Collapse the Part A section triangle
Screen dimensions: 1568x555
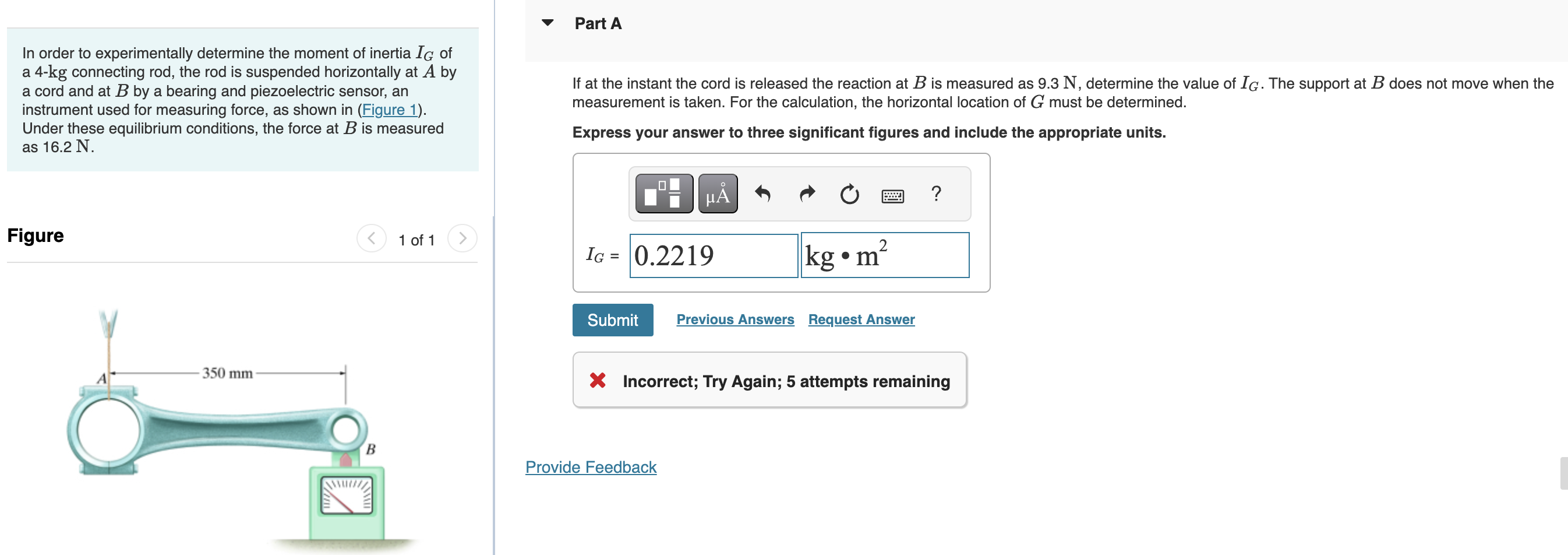pos(547,22)
